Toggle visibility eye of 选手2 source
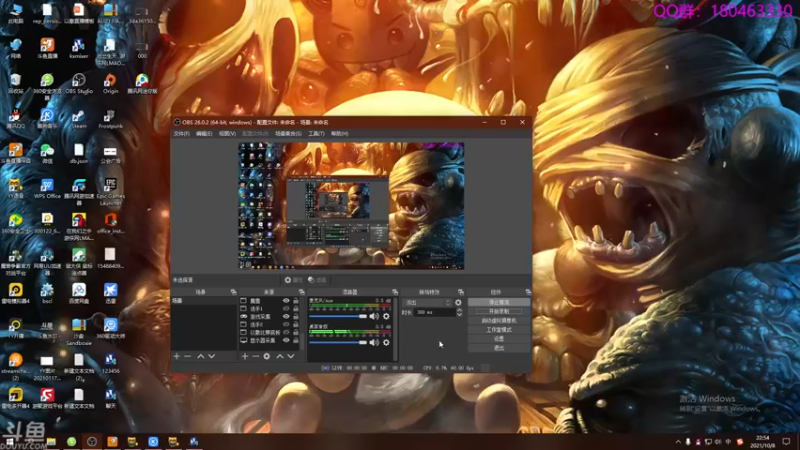 [x=286, y=324]
